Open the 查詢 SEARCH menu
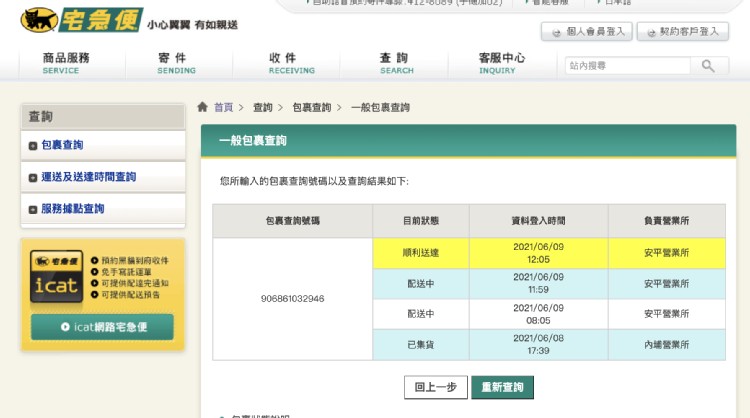The height and width of the screenshot is (418, 750). click(x=397, y=64)
